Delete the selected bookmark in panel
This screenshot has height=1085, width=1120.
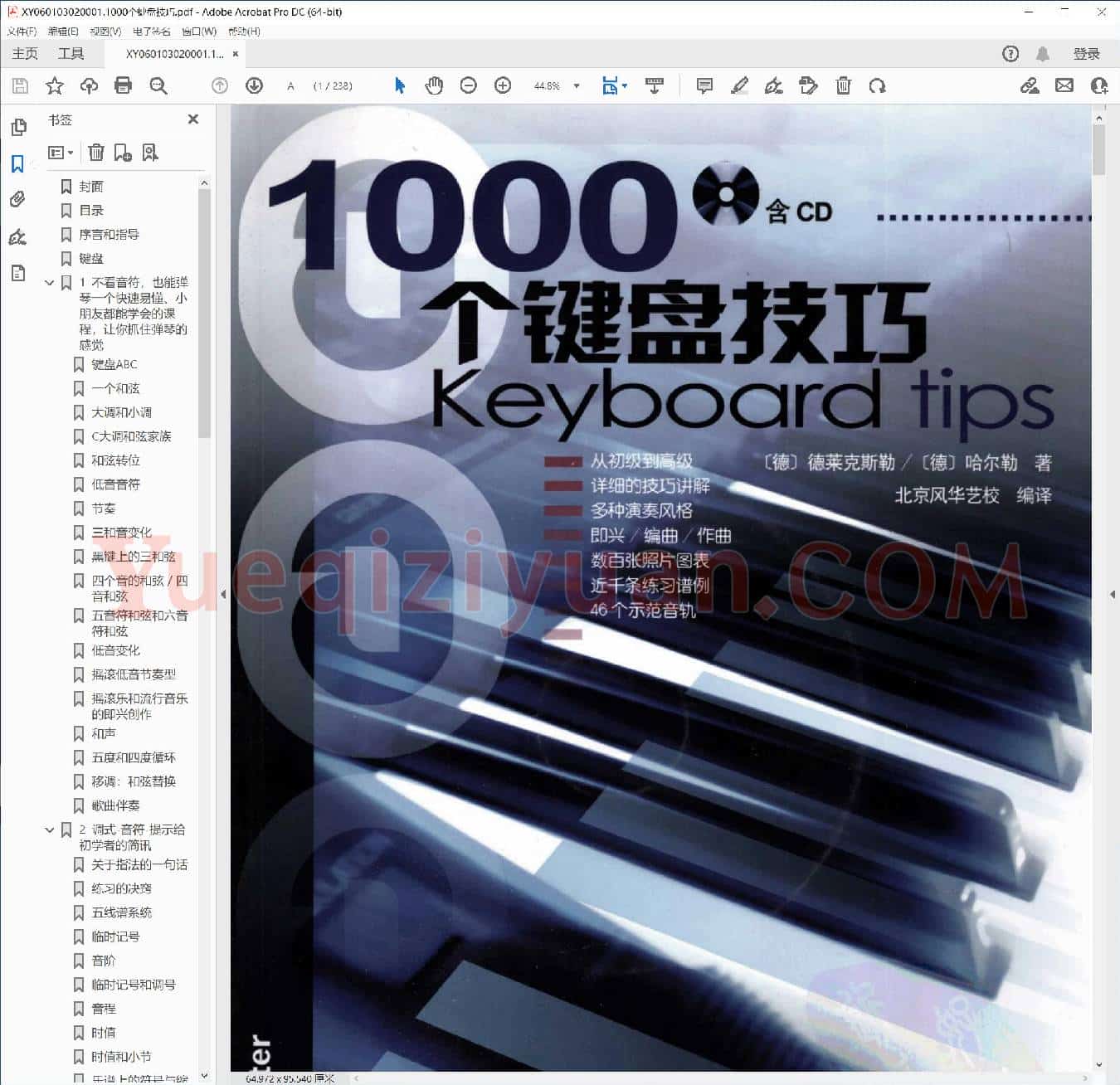pos(96,152)
